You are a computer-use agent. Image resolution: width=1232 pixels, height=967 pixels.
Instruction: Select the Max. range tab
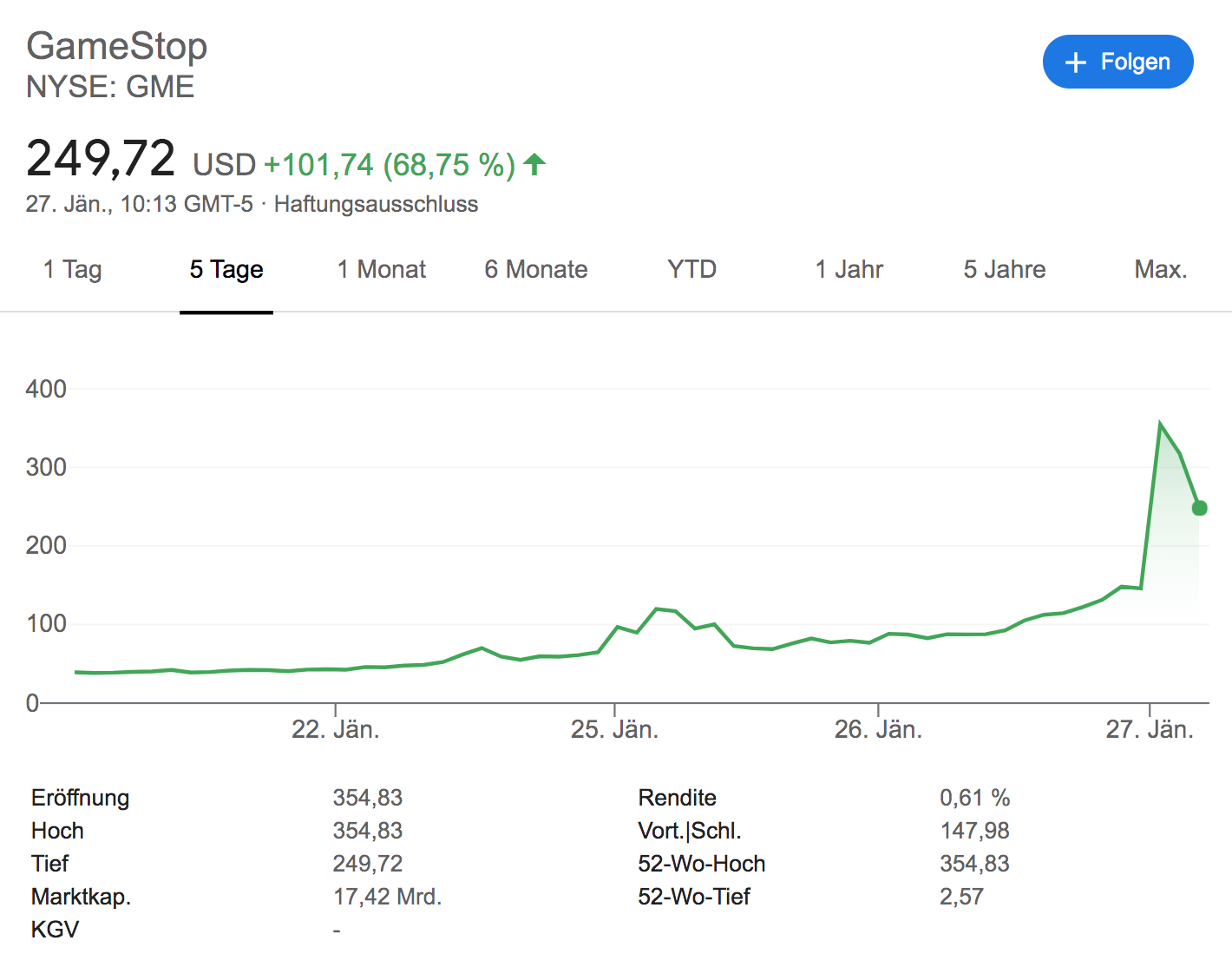[x=1160, y=270]
